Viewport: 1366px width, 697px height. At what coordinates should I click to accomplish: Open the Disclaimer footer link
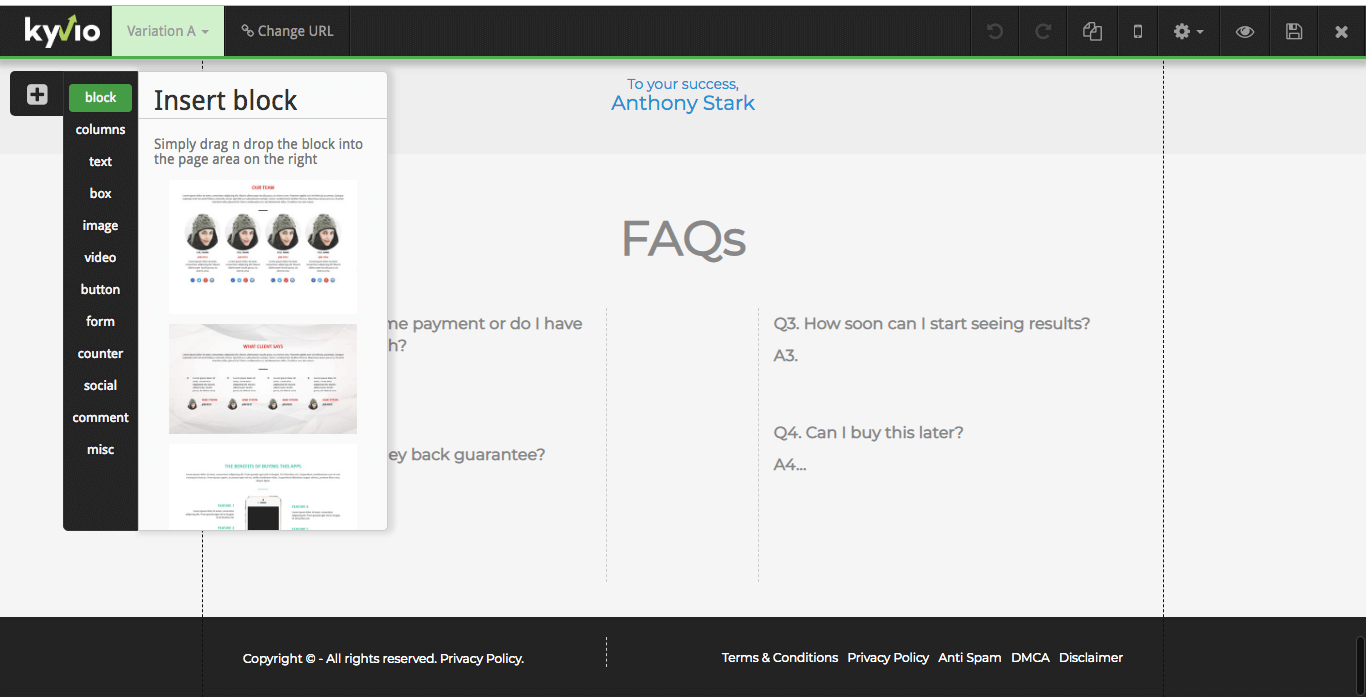1091,657
